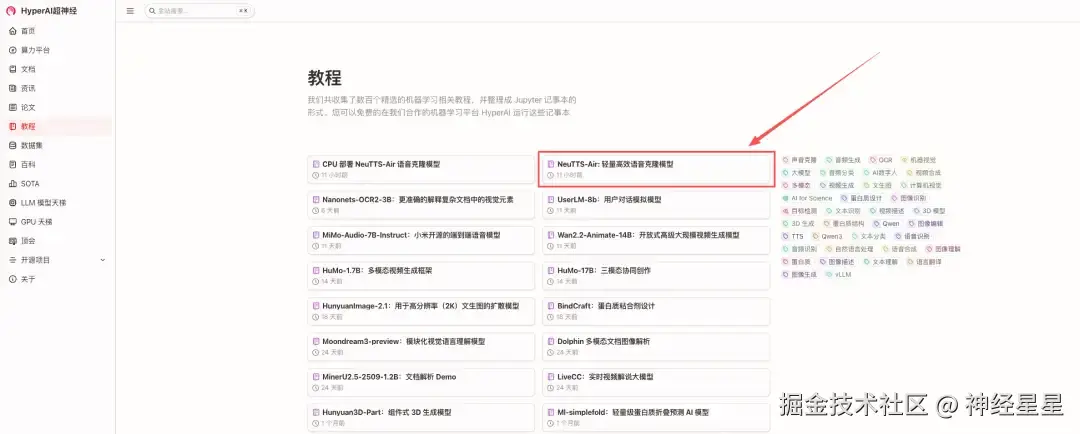Filter by the 蛋白质设计 tag

861,198
